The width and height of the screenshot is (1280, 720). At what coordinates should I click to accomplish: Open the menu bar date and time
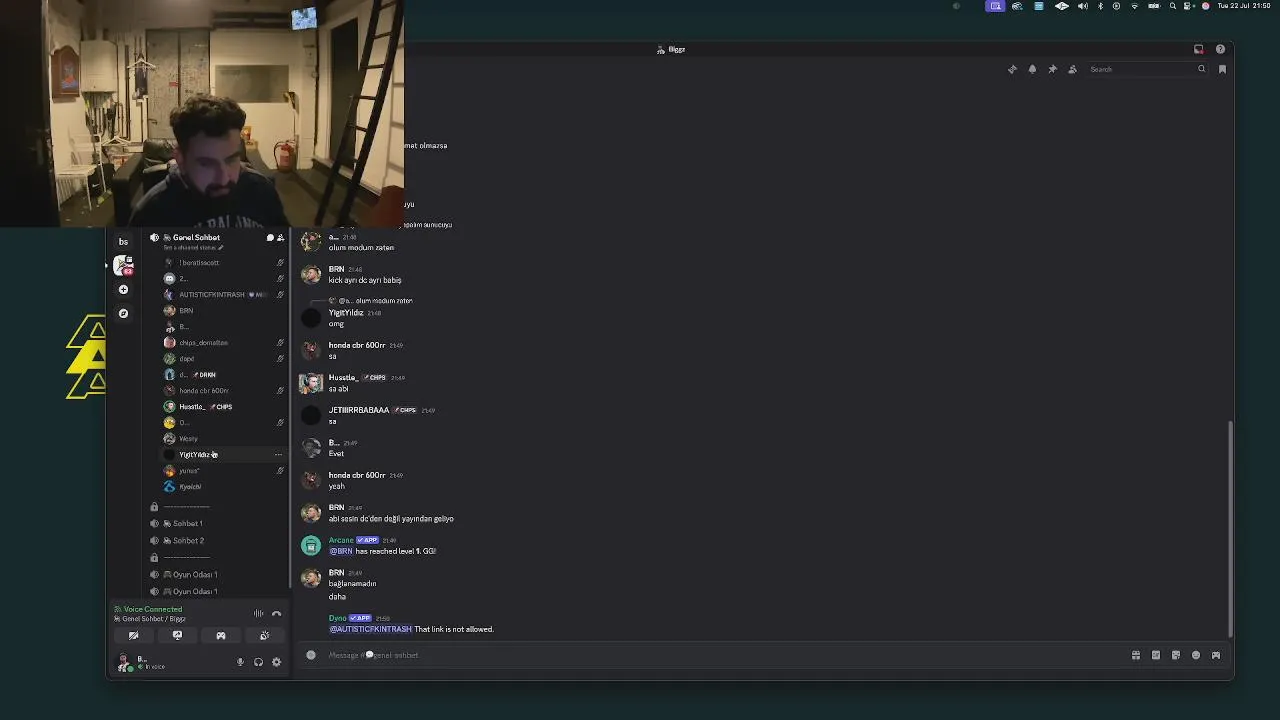1244,6
